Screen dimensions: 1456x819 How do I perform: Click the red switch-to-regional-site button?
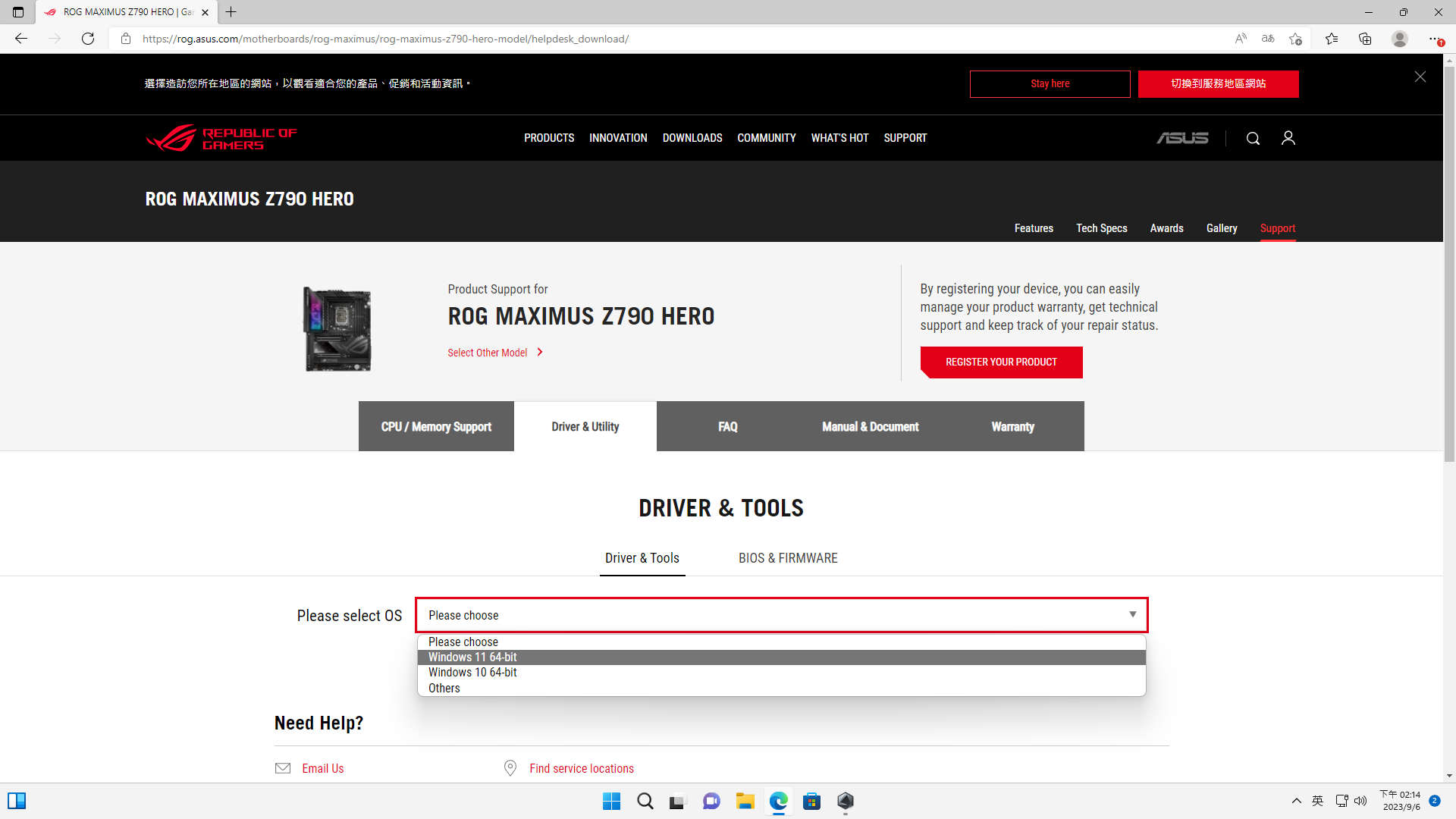pos(1218,83)
